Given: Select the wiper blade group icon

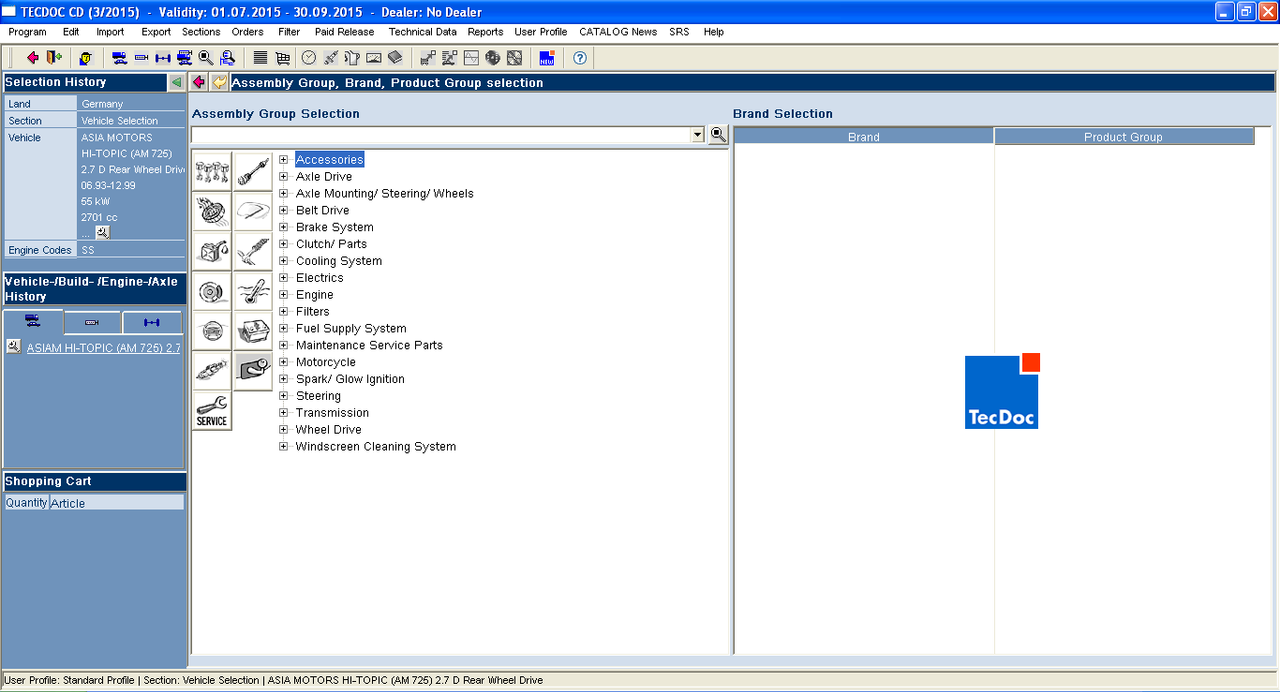Looking at the screenshot, I should pyautogui.click(x=253, y=211).
